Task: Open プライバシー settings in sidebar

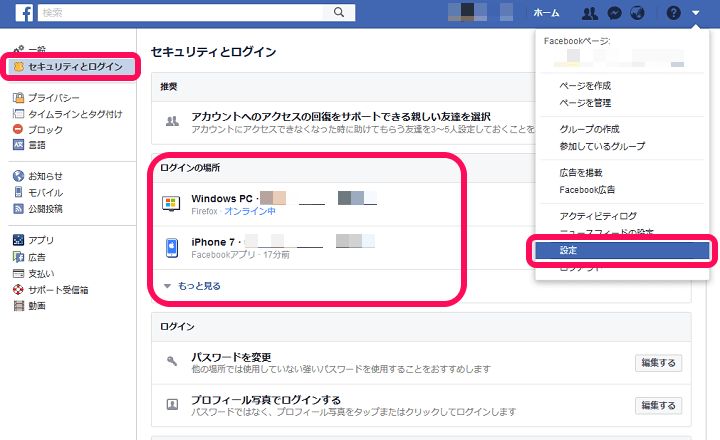Action: [x=54, y=98]
